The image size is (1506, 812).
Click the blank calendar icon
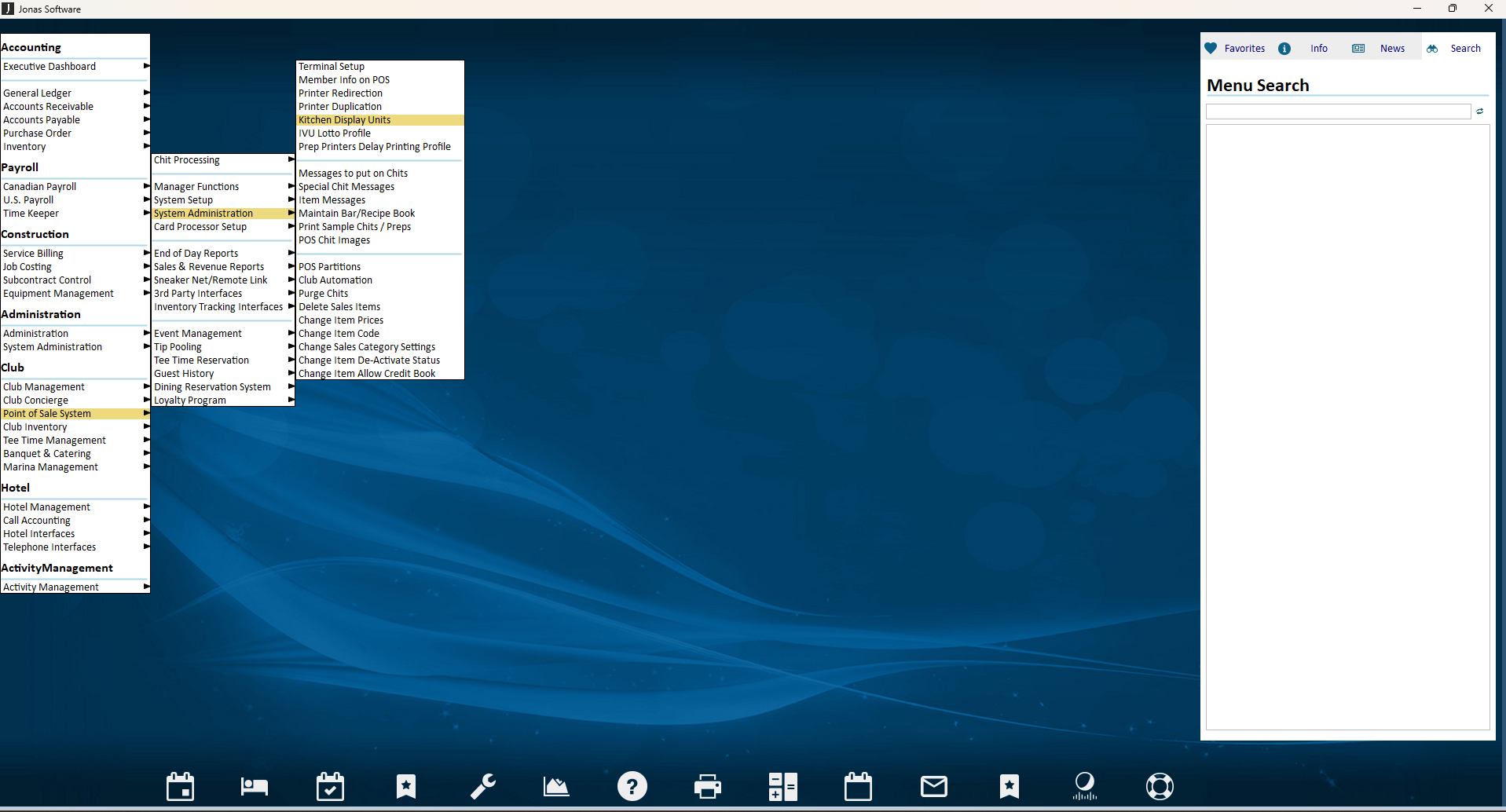tap(858, 786)
